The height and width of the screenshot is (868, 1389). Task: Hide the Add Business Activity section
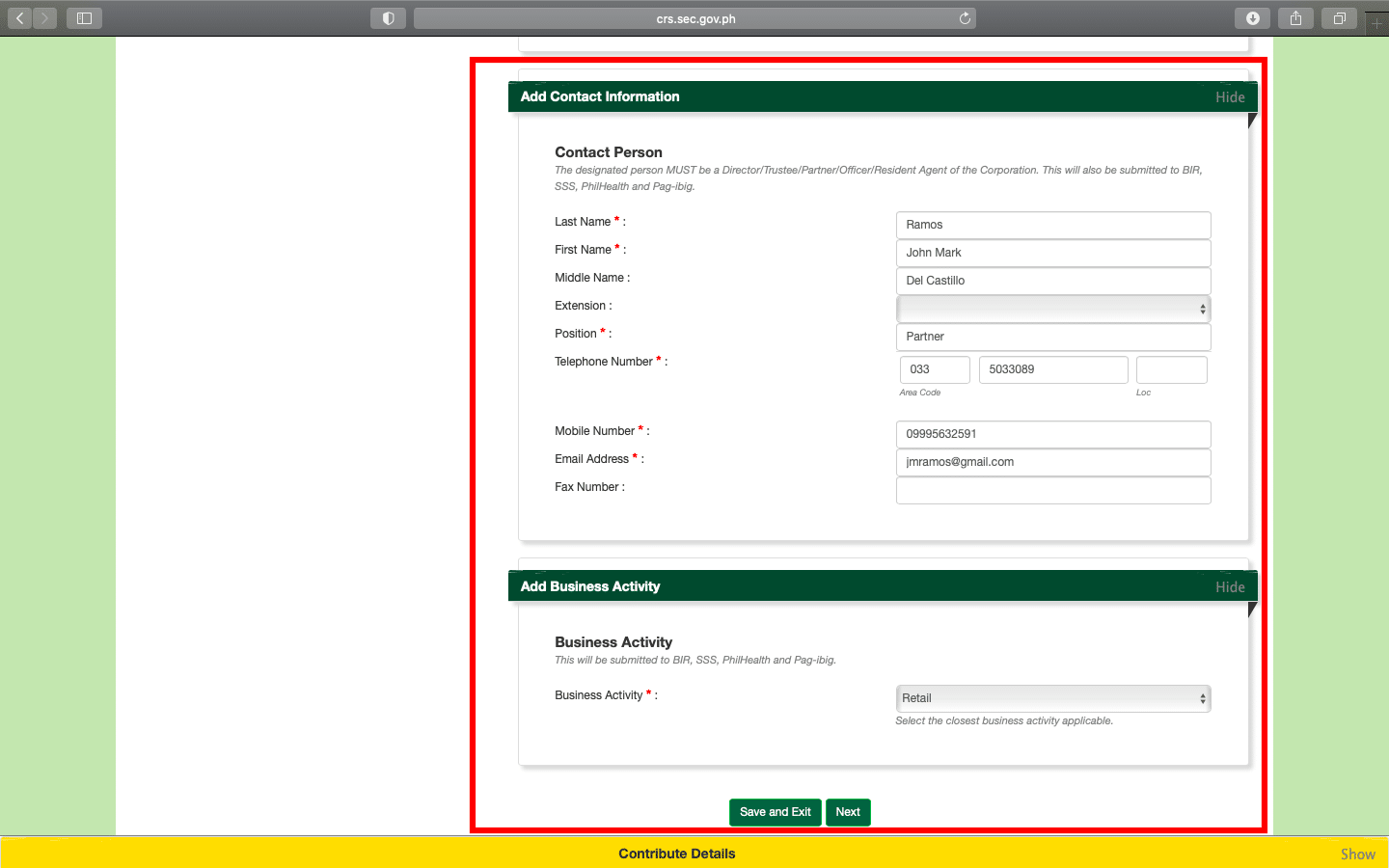pos(1230,587)
